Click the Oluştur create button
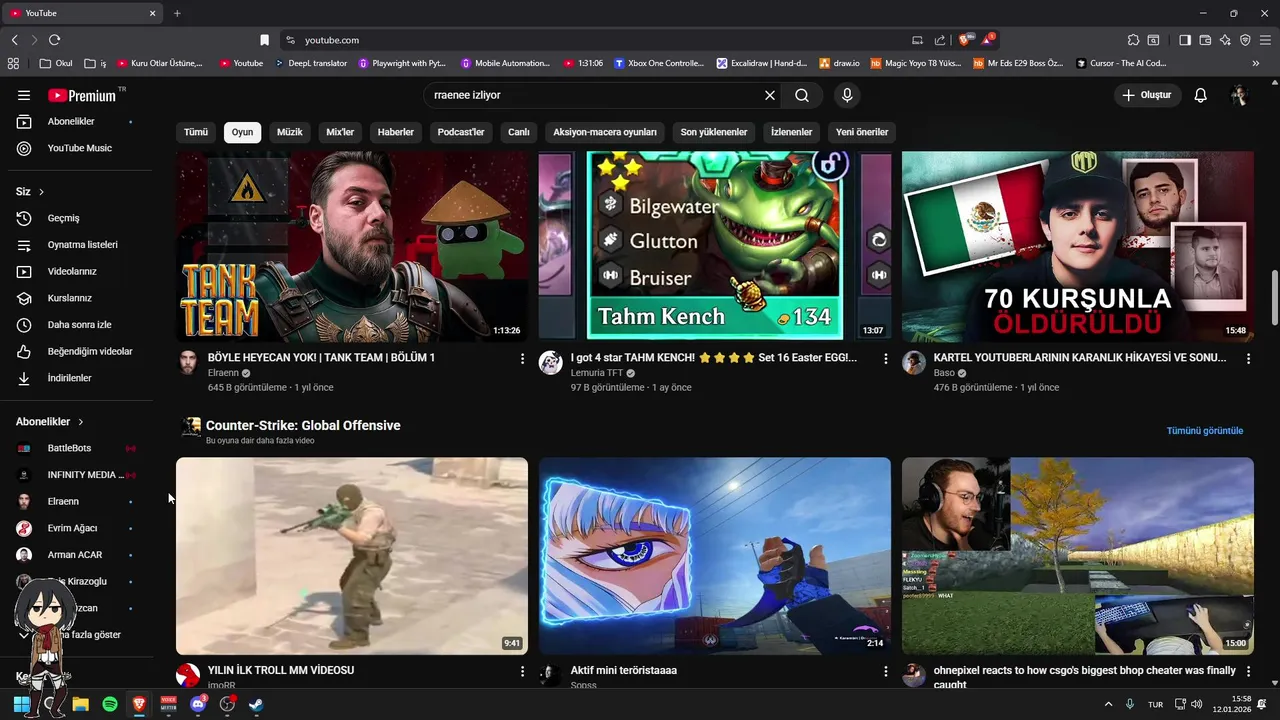 click(1148, 95)
